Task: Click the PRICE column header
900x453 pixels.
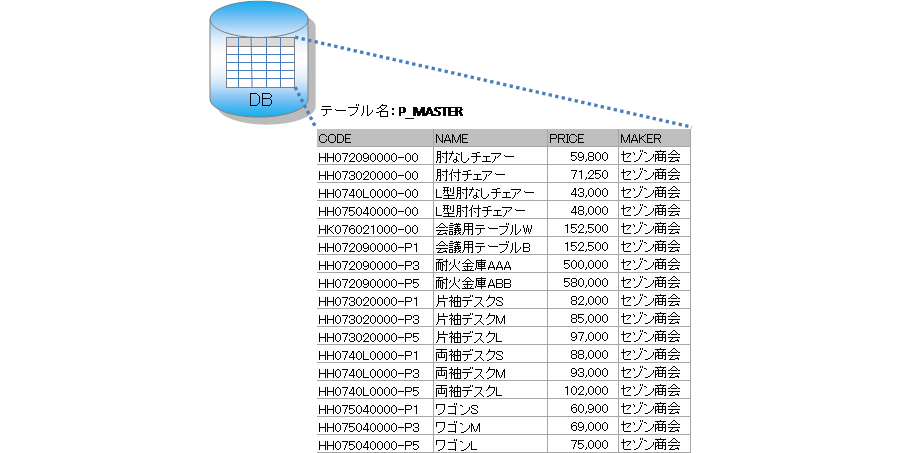Action: click(579, 138)
